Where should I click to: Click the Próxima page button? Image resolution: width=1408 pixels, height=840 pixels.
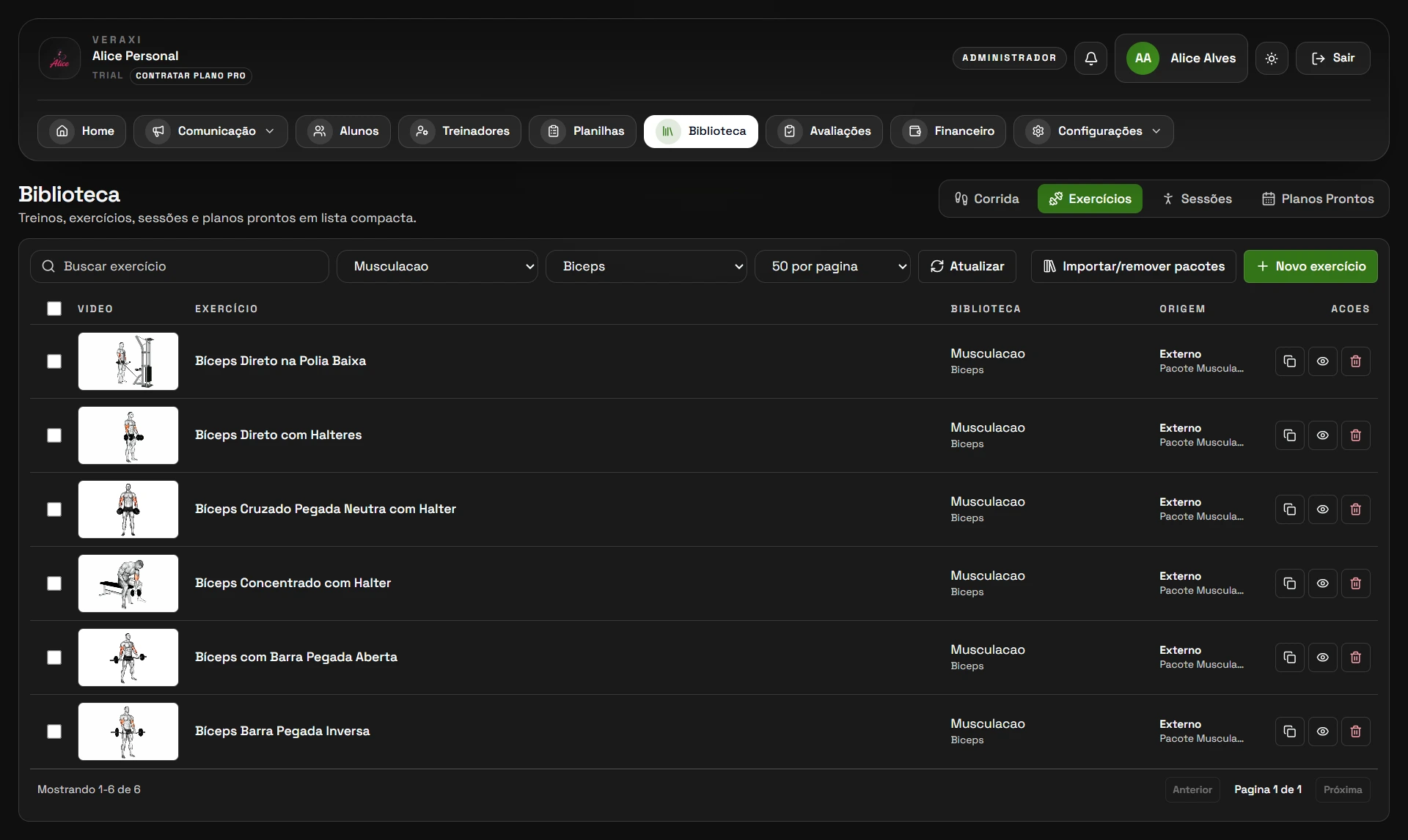[1343, 789]
